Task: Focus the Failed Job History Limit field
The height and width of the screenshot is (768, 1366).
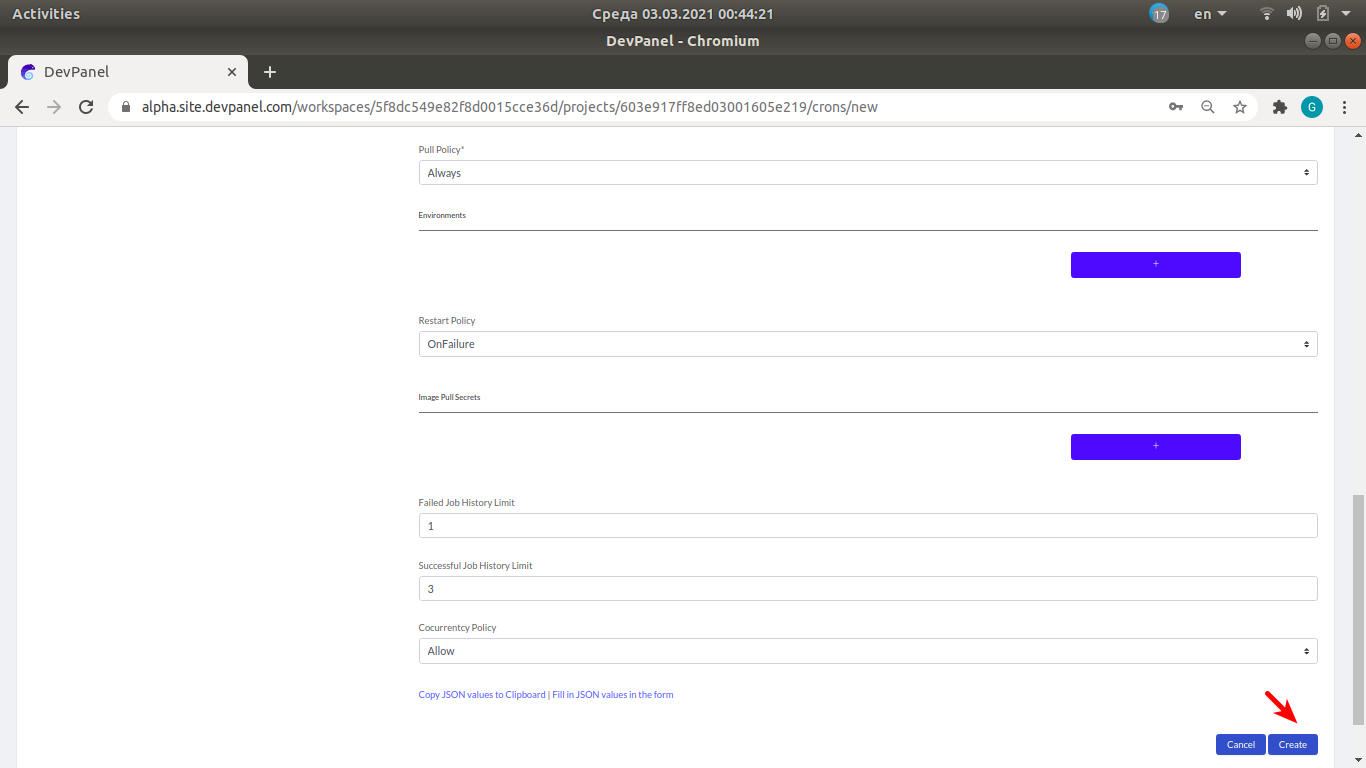Action: [867, 525]
